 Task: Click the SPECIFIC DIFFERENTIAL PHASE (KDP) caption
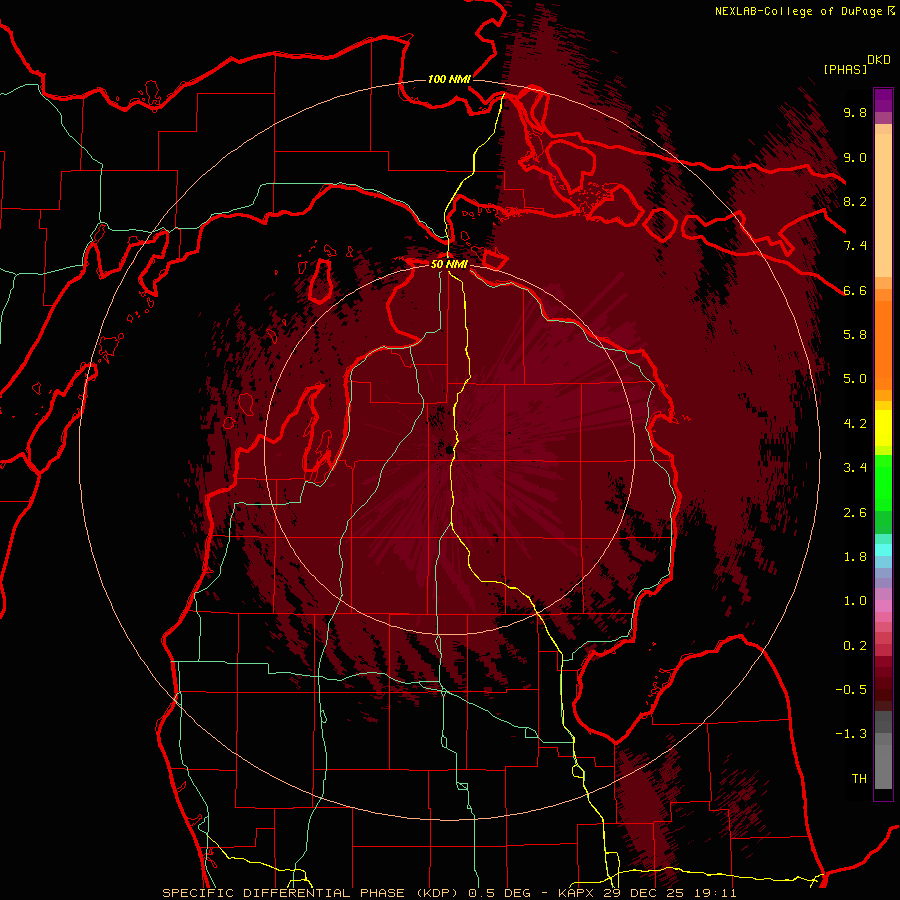[x=311, y=893]
